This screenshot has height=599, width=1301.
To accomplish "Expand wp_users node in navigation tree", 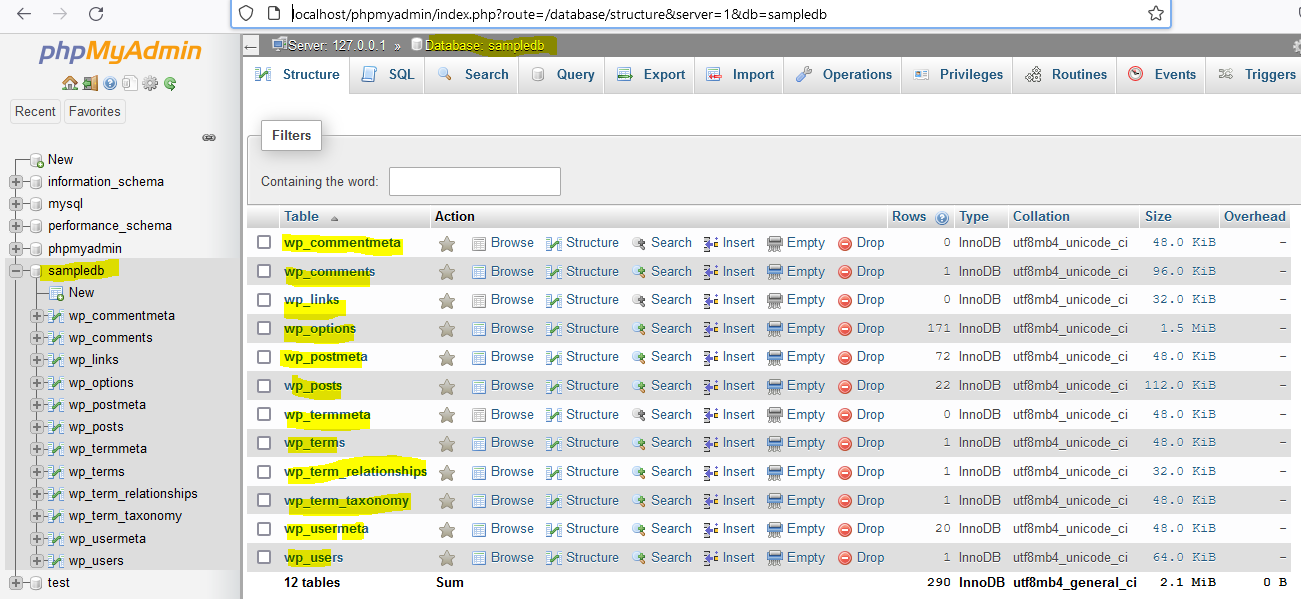I will coord(37,561).
